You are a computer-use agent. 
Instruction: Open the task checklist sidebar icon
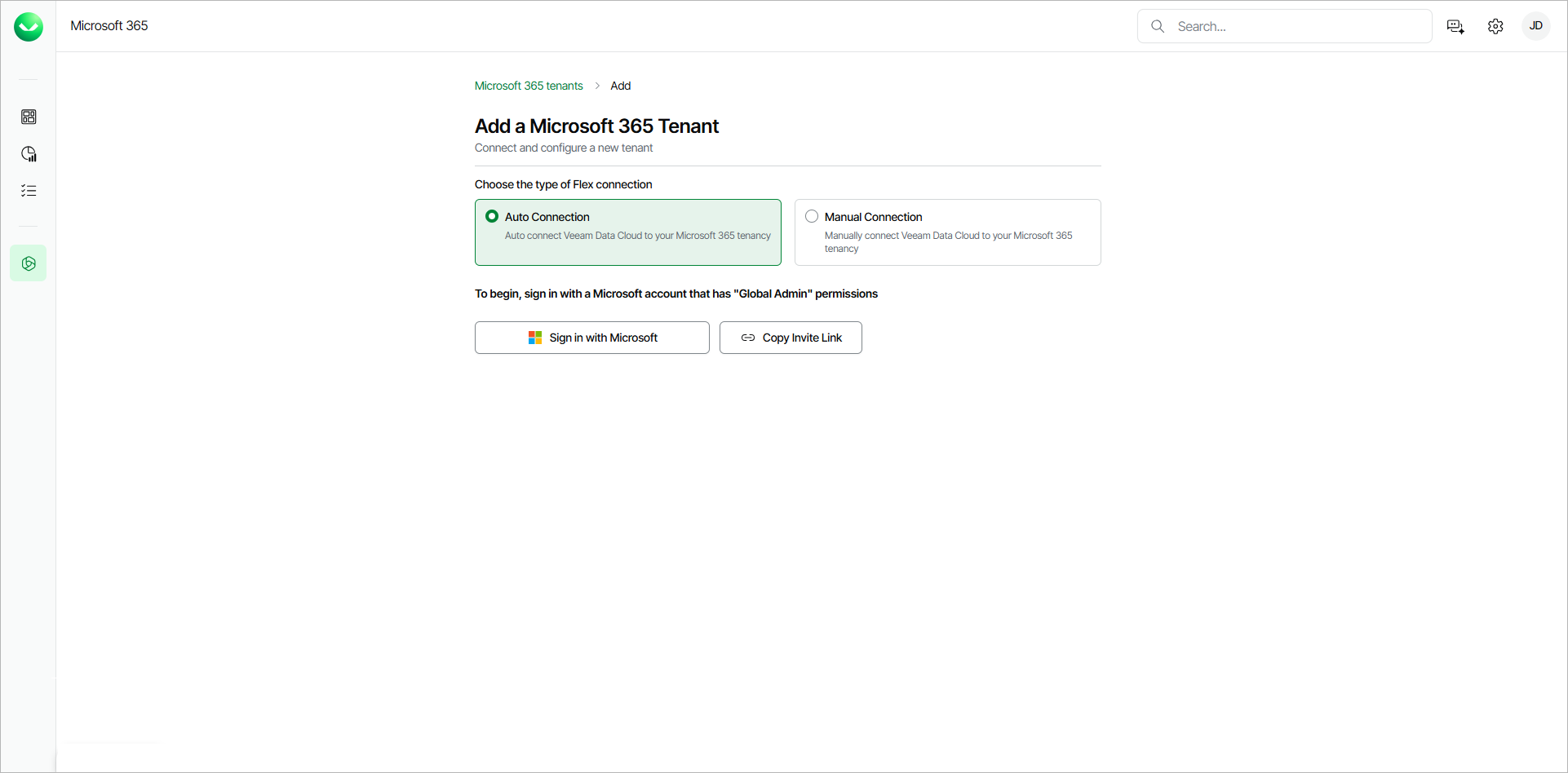tap(29, 191)
